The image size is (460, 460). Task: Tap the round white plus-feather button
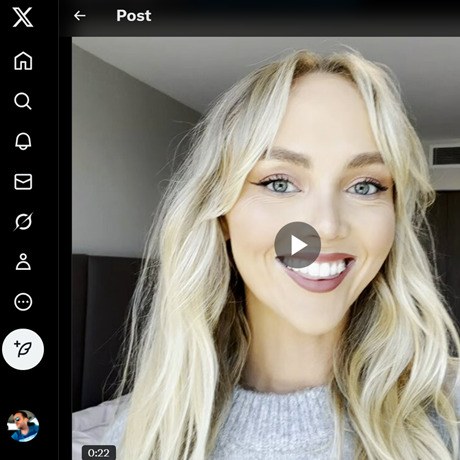point(23,349)
